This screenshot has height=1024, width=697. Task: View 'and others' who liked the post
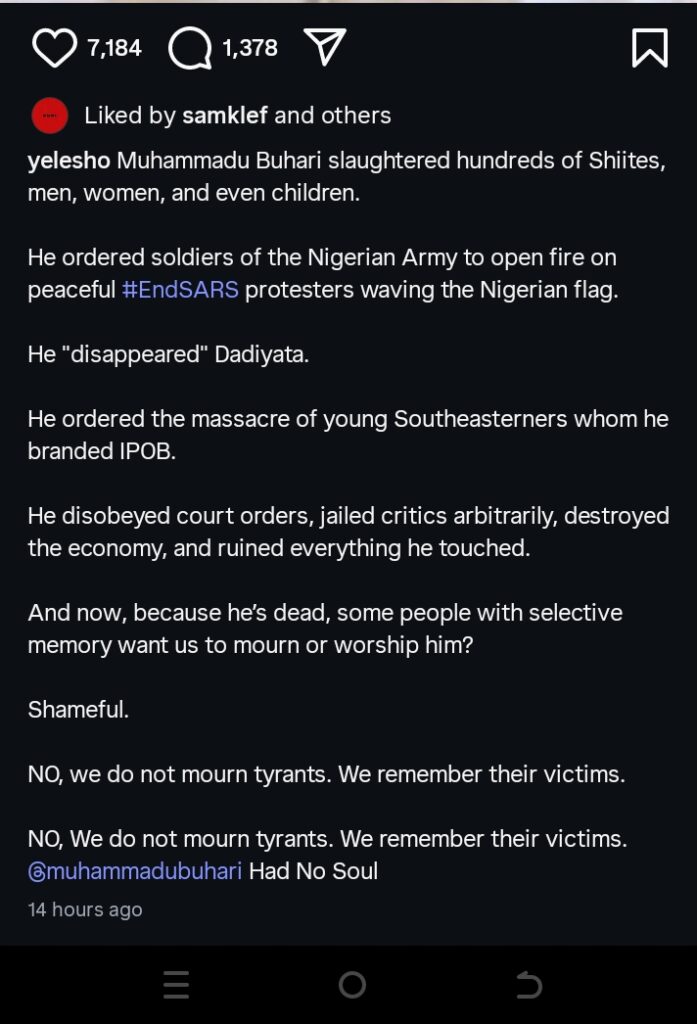[332, 116]
